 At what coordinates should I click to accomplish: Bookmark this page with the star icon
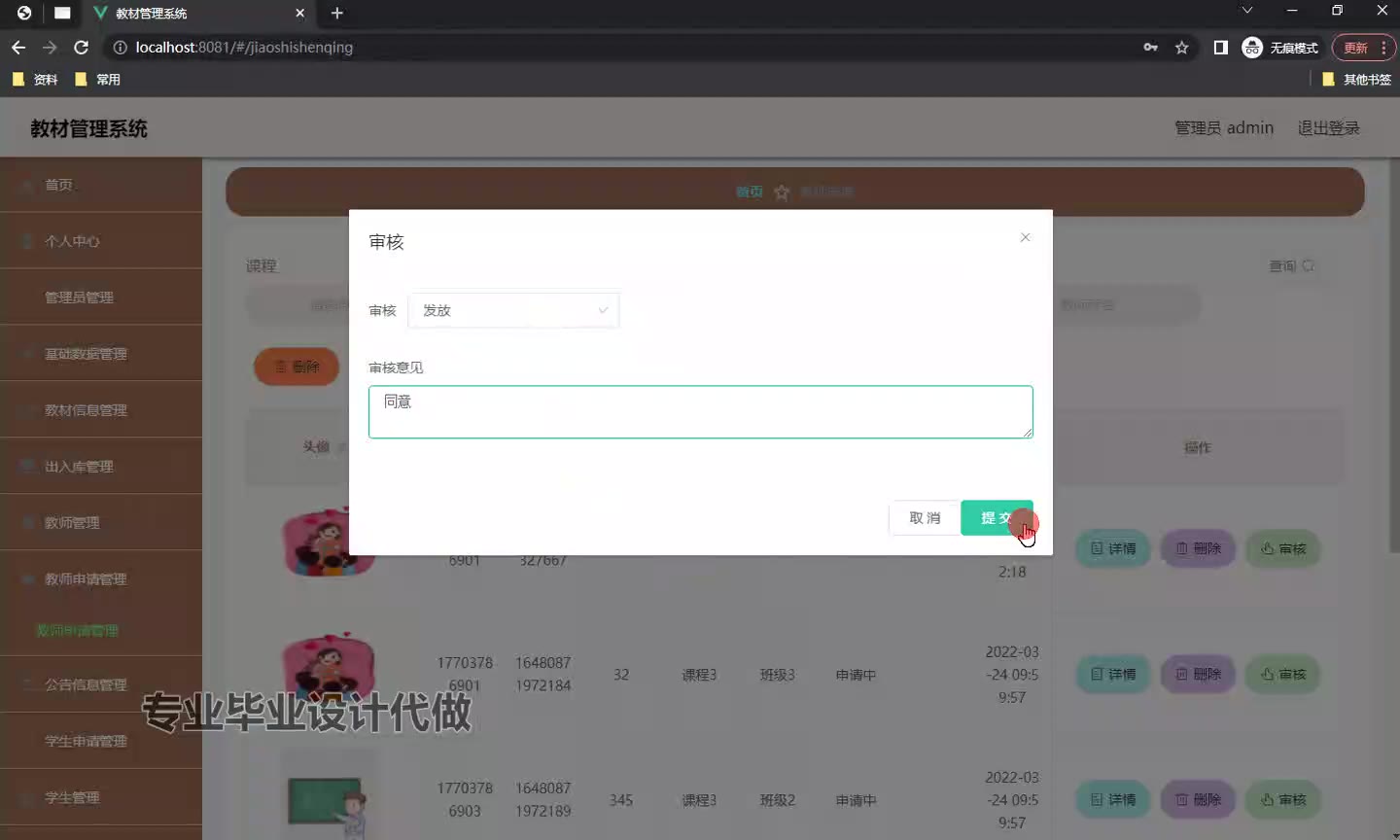point(1181,47)
